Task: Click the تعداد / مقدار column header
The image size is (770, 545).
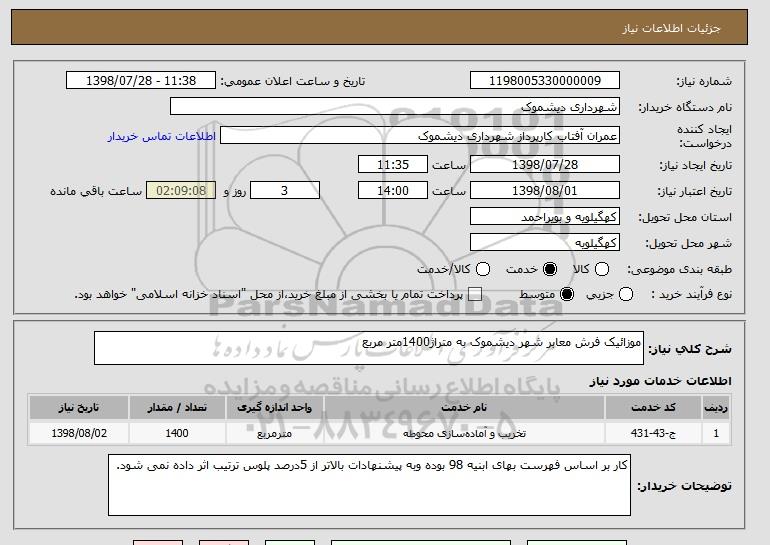Action: pyautogui.click(x=177, y=408)
